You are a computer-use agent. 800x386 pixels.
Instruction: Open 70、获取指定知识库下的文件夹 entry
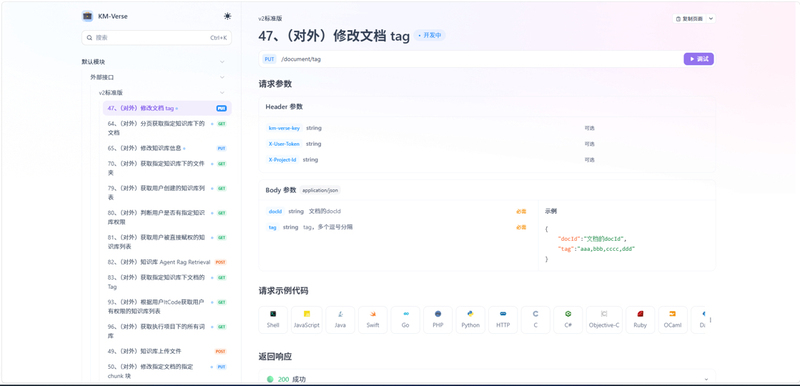(x=167, y=168)
